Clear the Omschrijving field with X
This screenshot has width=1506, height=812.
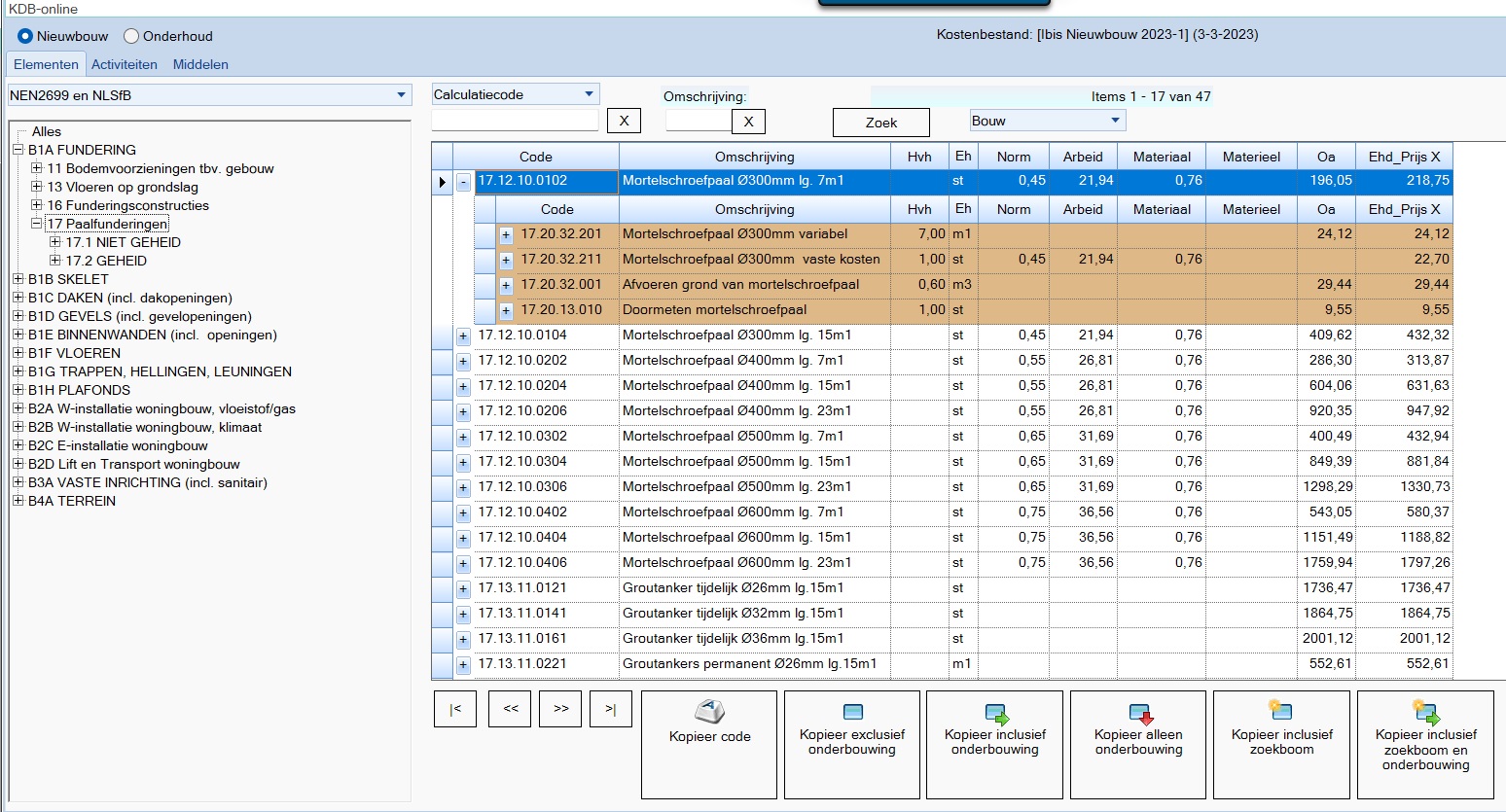pyautogui.click(x=748, y=122)
